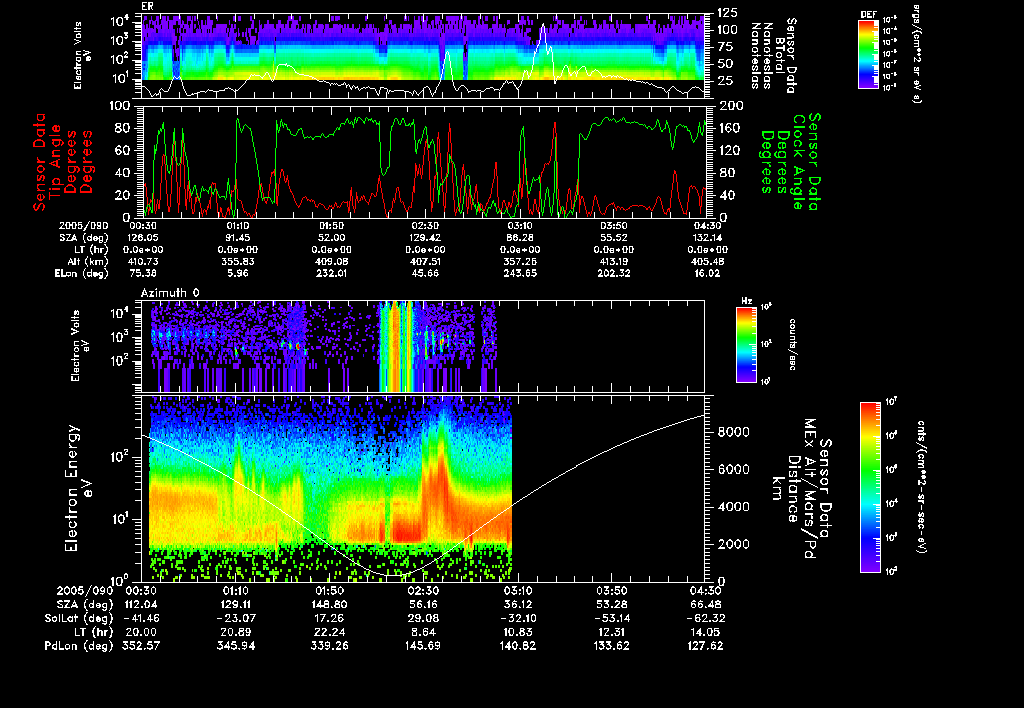Click the SZA value 128.05
The height and width of the screenshot is (708, 1024).
coord(141,238)
